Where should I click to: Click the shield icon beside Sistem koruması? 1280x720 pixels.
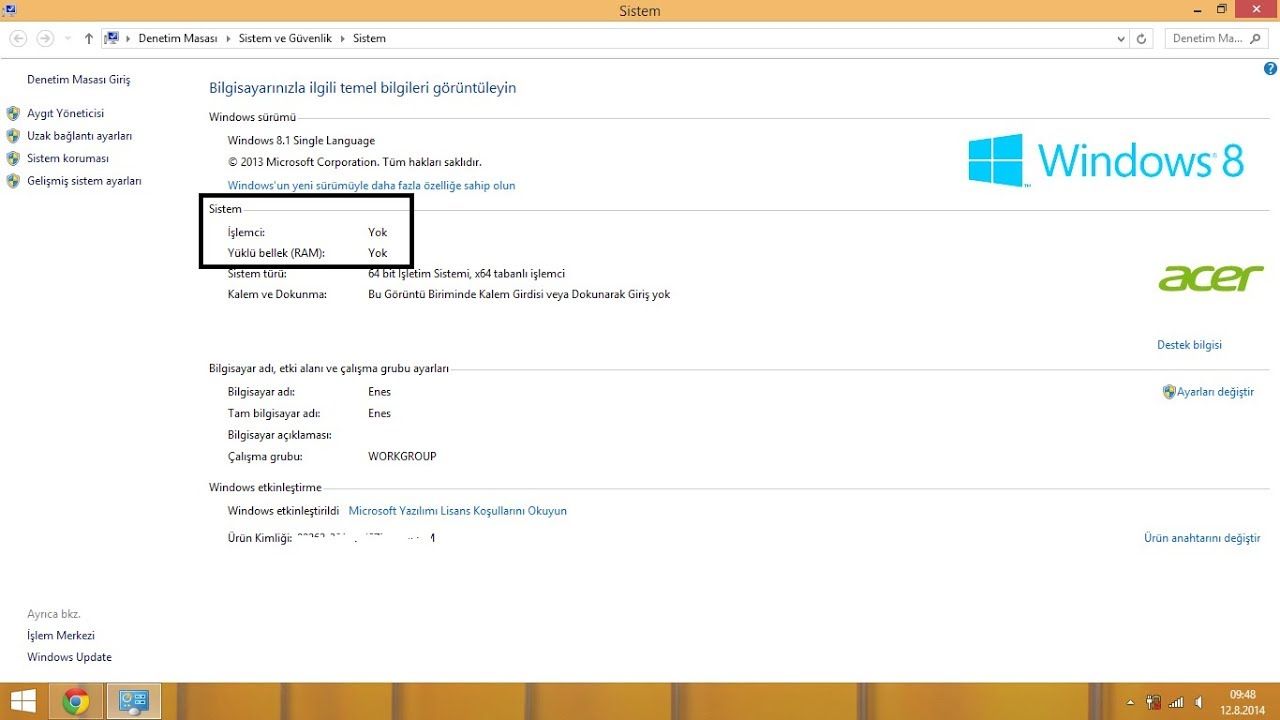pos(13,158)
